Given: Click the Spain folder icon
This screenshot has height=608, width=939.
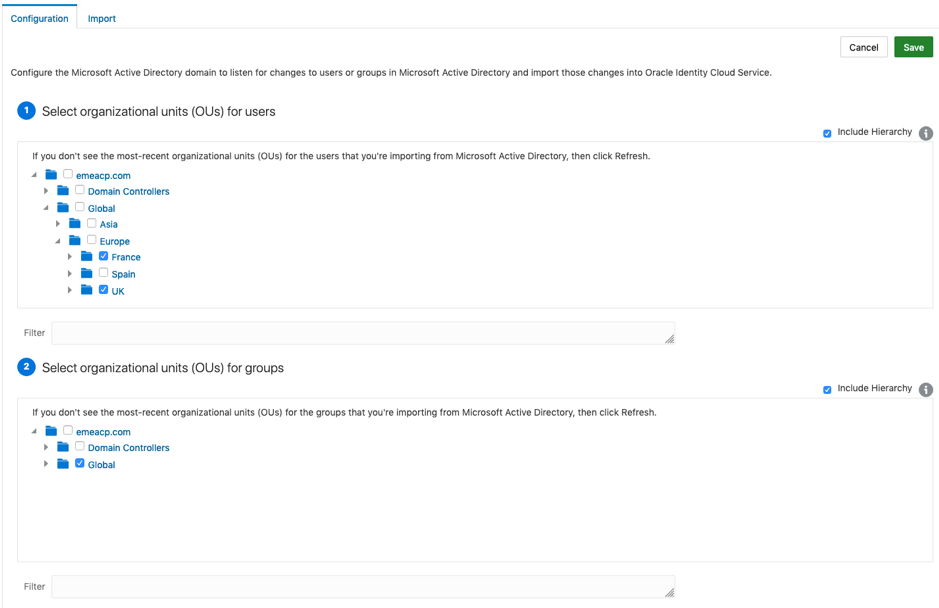Looking at the screenshot, I should coord(87,273).
